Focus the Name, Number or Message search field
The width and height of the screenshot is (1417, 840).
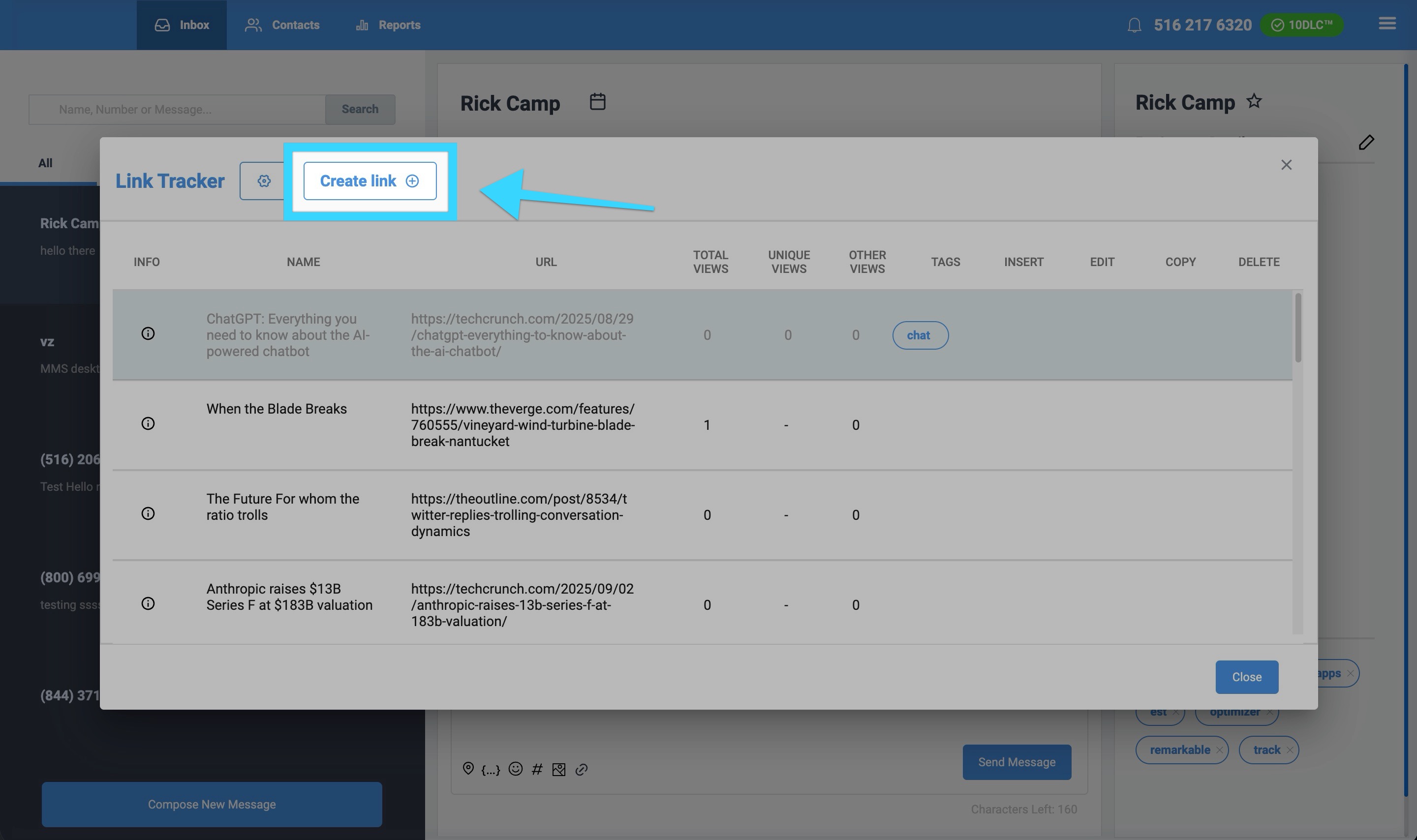177,109
